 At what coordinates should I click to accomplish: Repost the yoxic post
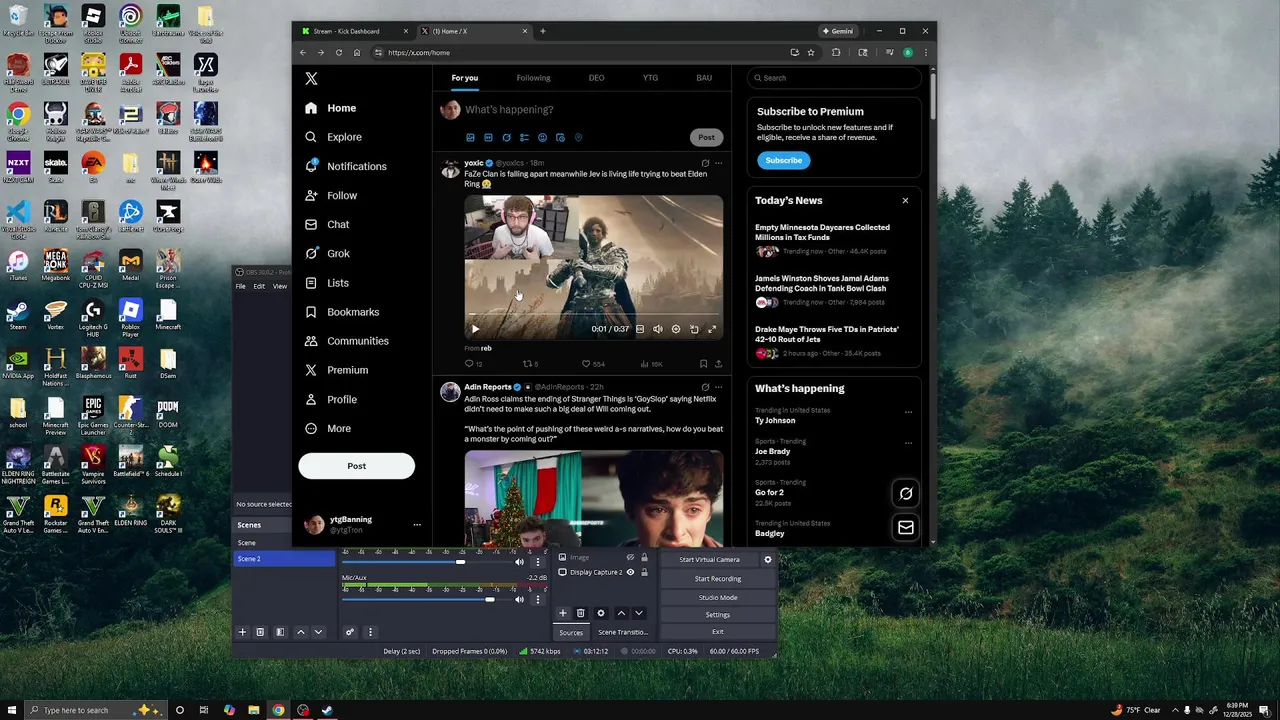tap(530, 364)
